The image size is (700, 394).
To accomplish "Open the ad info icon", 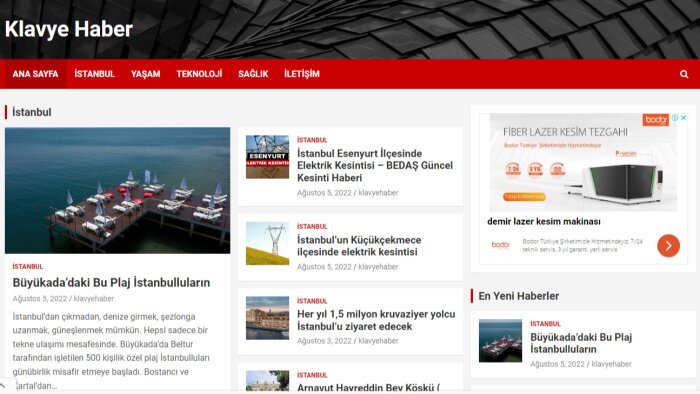I will pyautogui.click(x=675, y=118).
